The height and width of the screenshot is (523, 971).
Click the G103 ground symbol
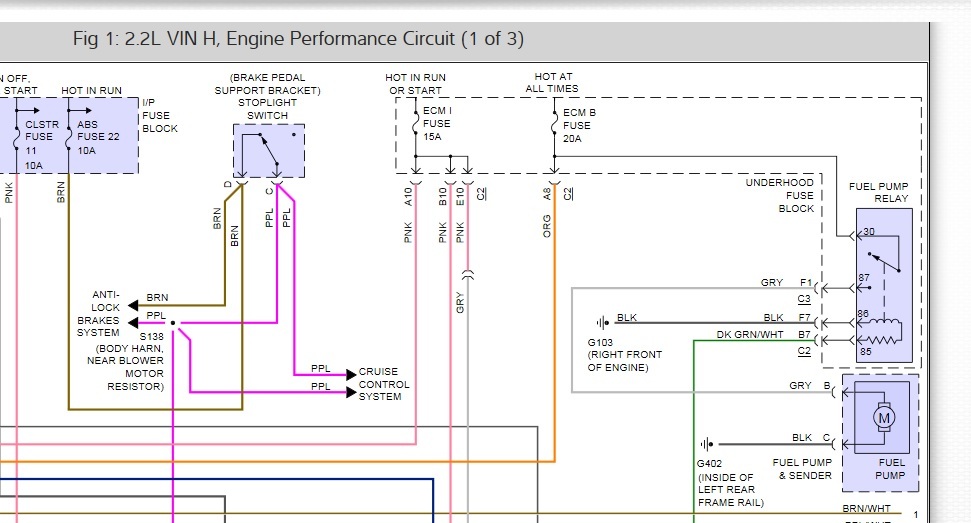(x=602, y=322)
